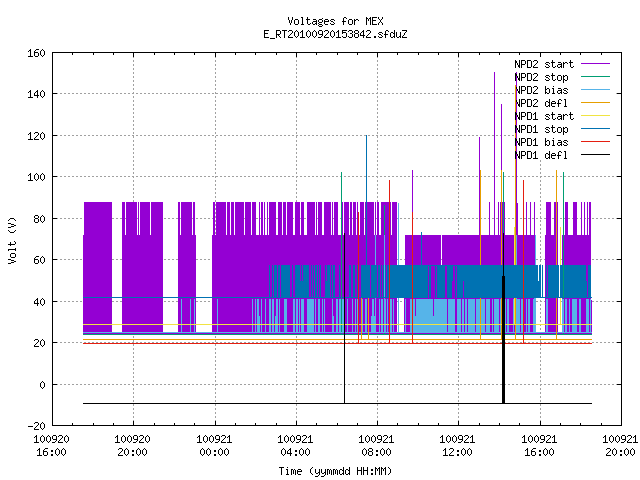Click the purple NPD2 start legend line
The image size is (640, 480).
(x=595, y=64)
